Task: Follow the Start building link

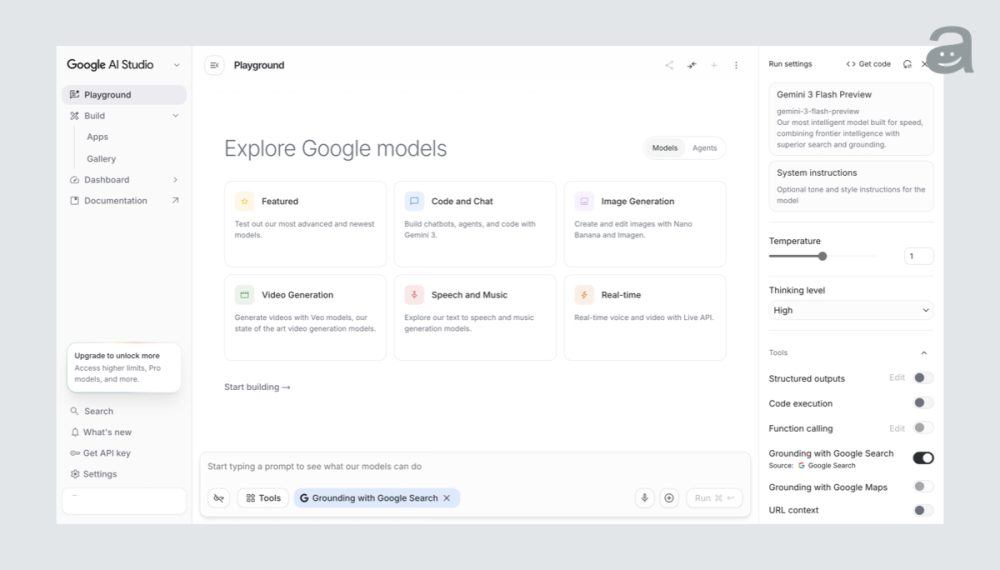Action: click(257, 387)
